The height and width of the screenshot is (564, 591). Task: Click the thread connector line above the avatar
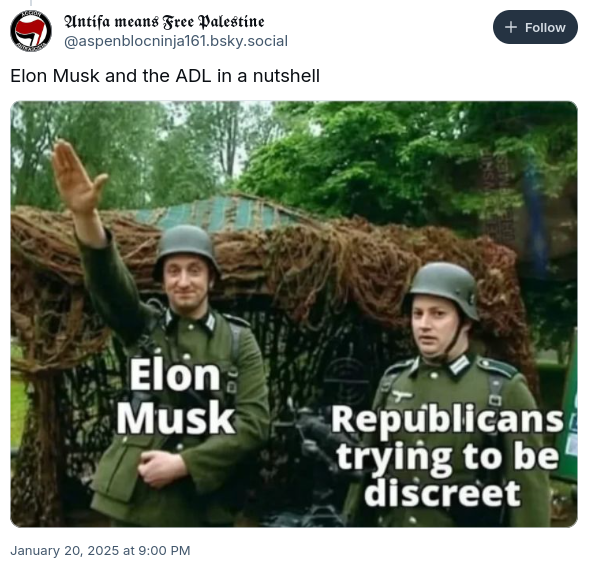click(x=31, y=3)
